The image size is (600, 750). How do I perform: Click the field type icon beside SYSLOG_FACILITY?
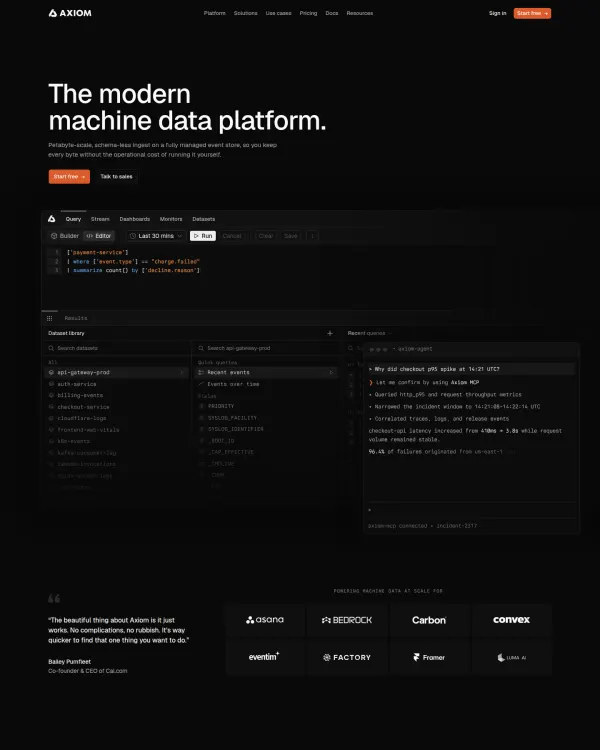coord(201,418)
